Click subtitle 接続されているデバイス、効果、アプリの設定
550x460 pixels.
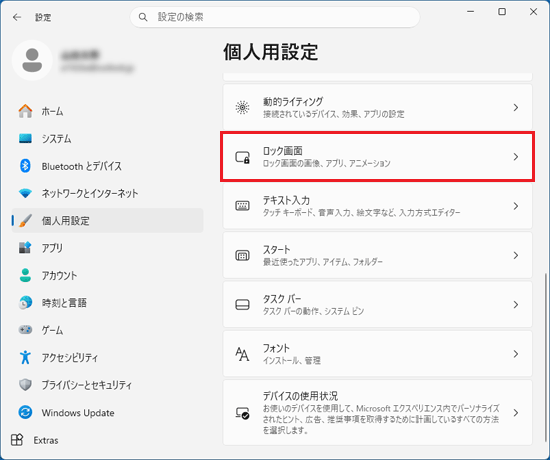(x=334, y=114)
